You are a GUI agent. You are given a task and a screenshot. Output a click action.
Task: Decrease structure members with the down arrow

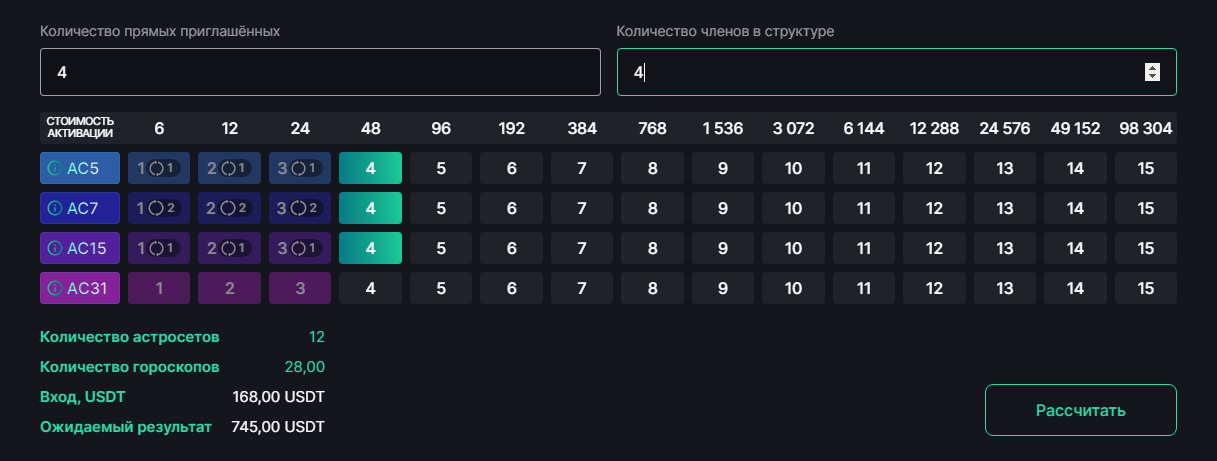(x=1152, y=76)
